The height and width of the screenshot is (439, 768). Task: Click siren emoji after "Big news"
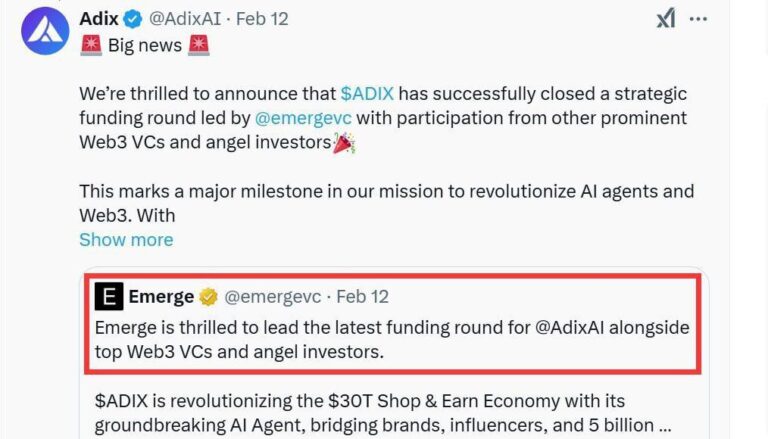pos(200,45)
